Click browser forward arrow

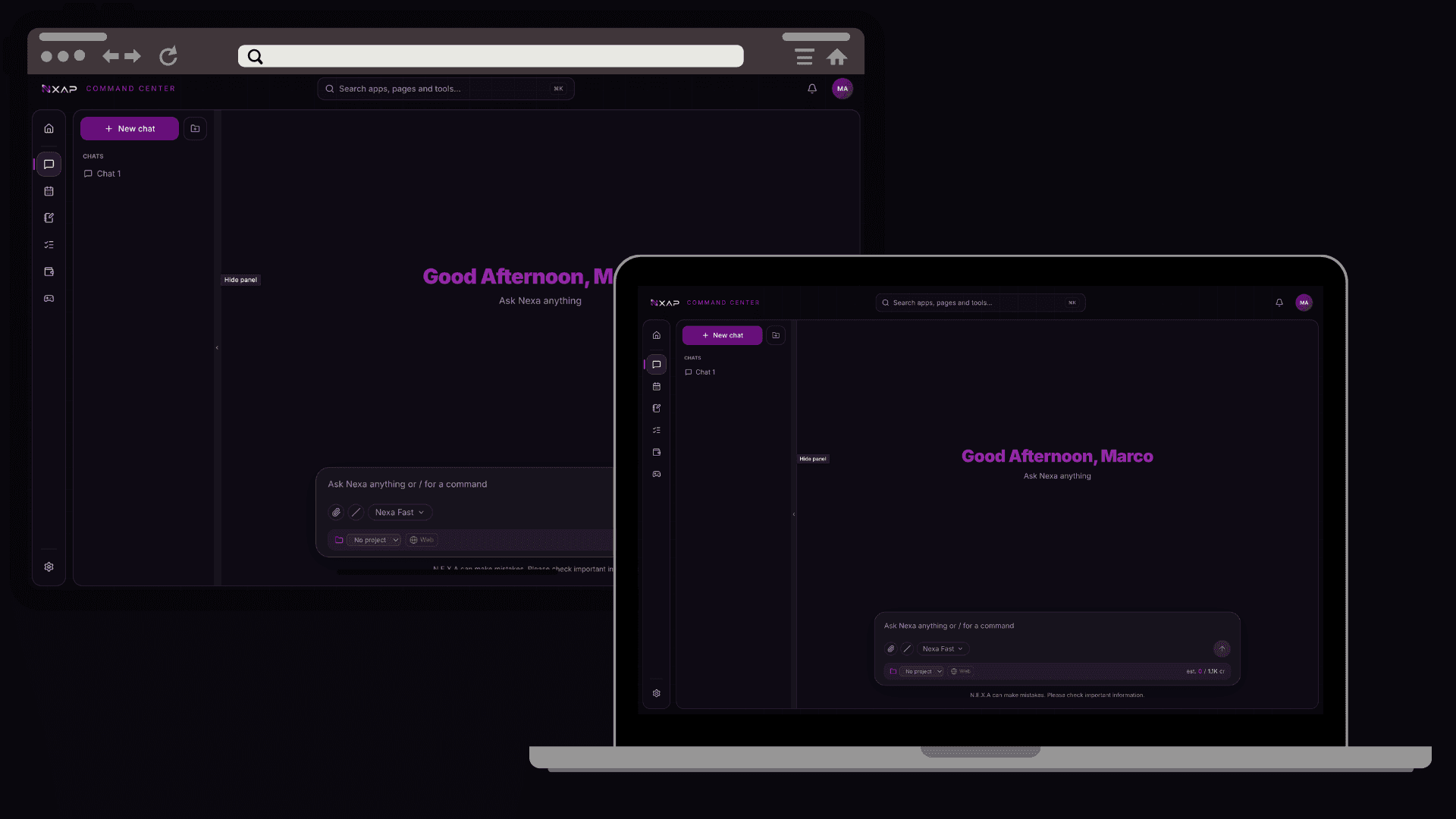point(133,56)
